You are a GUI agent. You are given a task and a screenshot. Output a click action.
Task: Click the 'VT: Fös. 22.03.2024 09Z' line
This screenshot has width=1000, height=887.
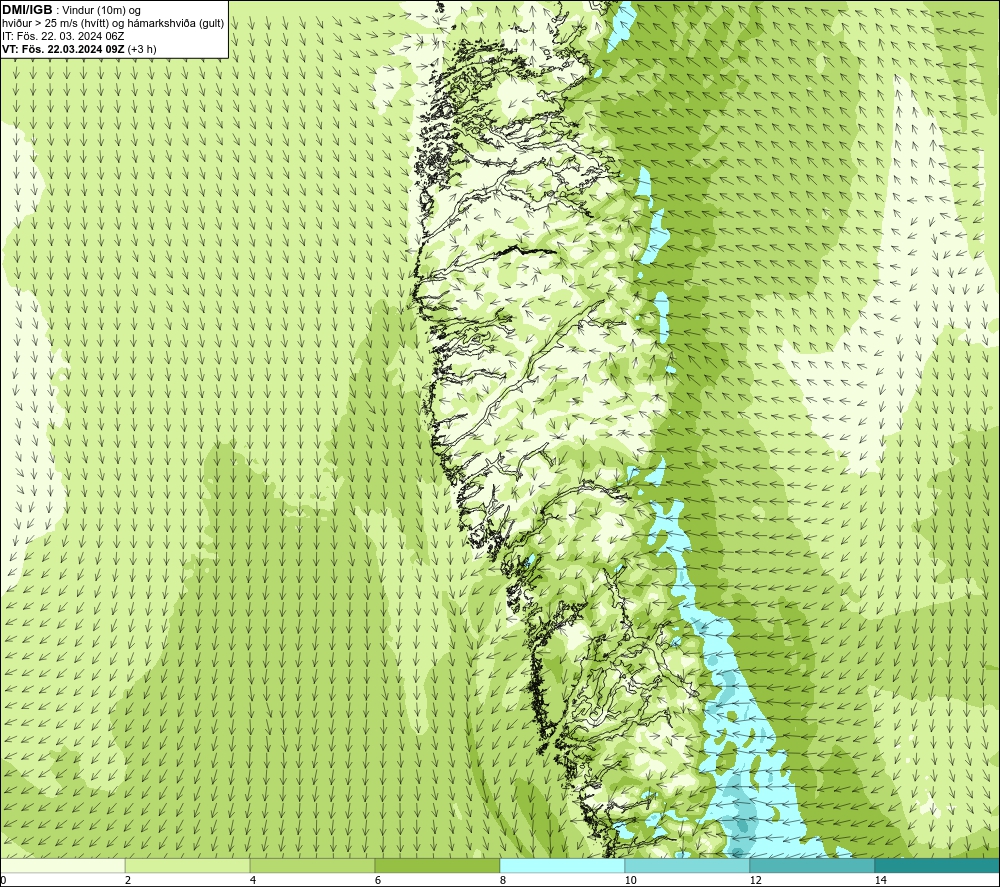coord(79,49)
